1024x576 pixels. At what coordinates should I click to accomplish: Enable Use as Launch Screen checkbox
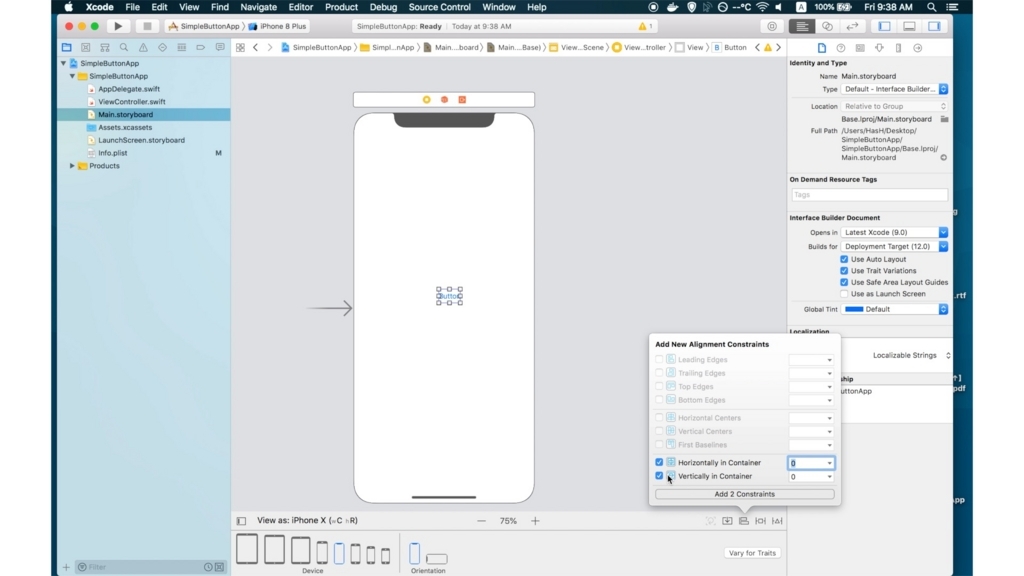tap(844, 294)
